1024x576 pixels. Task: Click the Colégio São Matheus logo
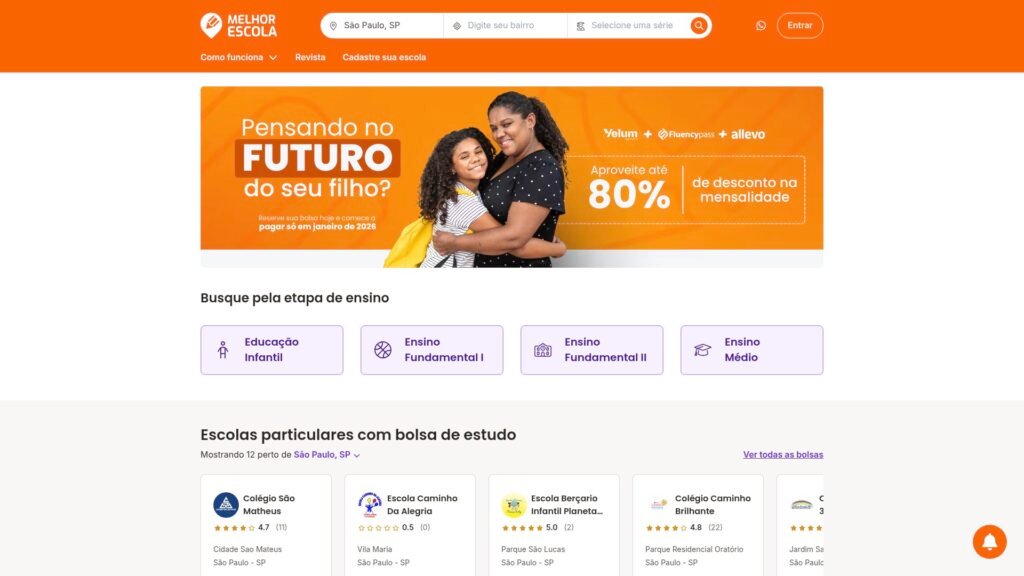tap(226, 505)
